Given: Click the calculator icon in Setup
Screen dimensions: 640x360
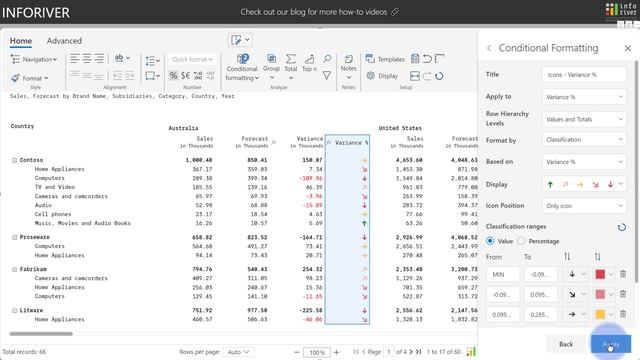Looking at the screenshot, I should [x=415, y=59].
